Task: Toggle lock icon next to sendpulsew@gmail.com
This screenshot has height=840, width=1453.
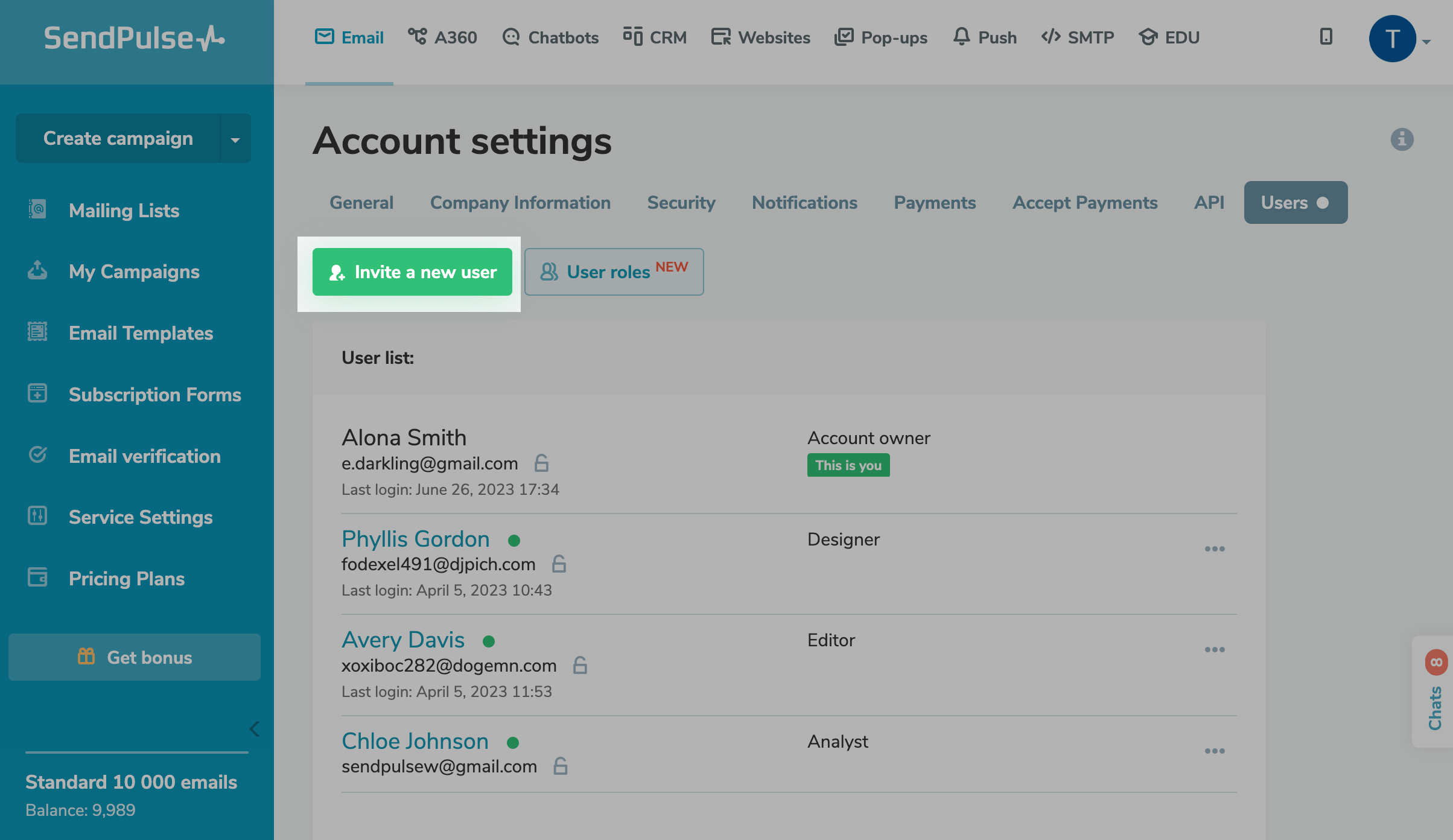Action: click(560, 766)
